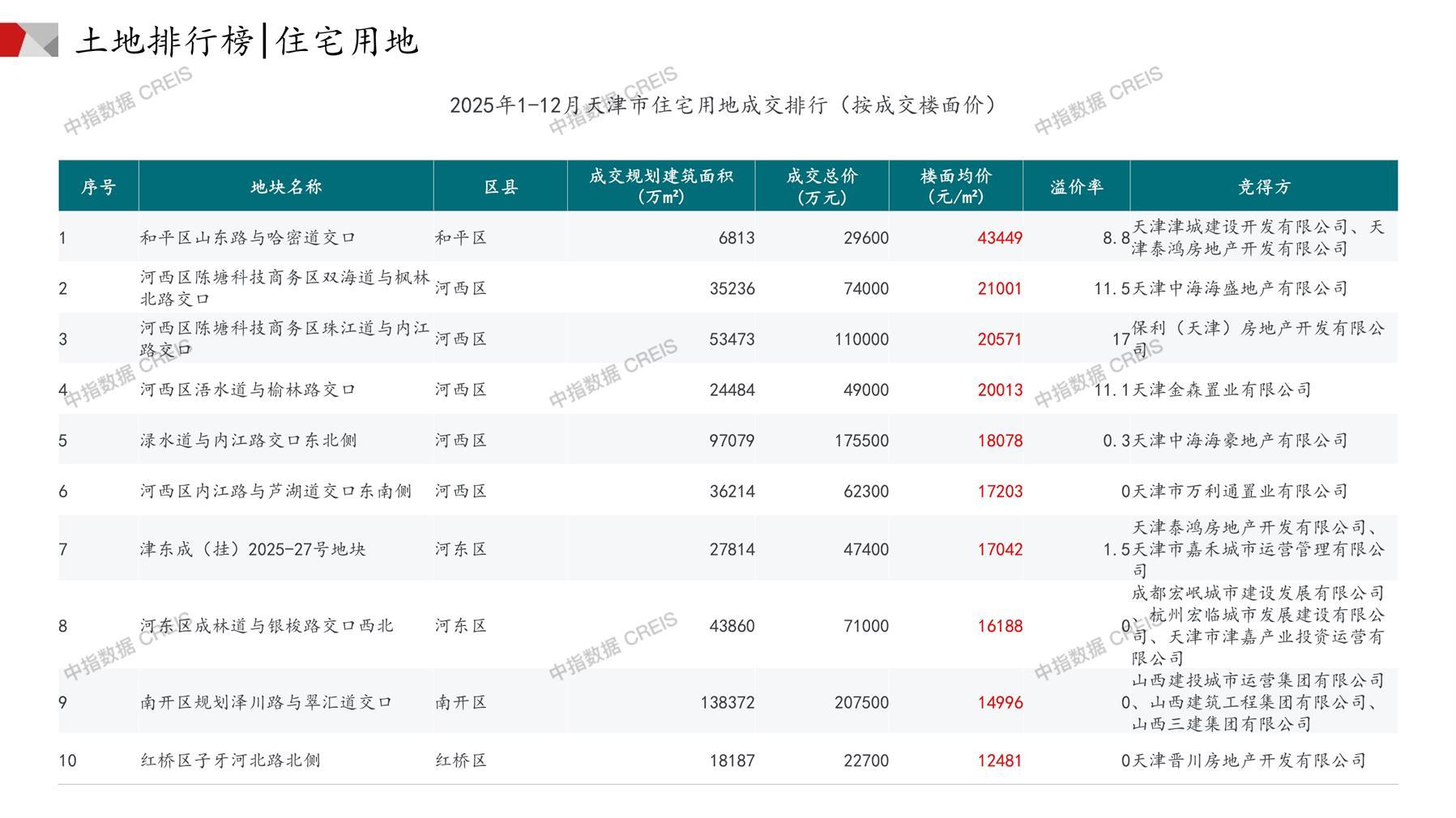Viewport: 1456px width, 818px height.
Task: Select the 区县 column header
Action: [500, 187]
